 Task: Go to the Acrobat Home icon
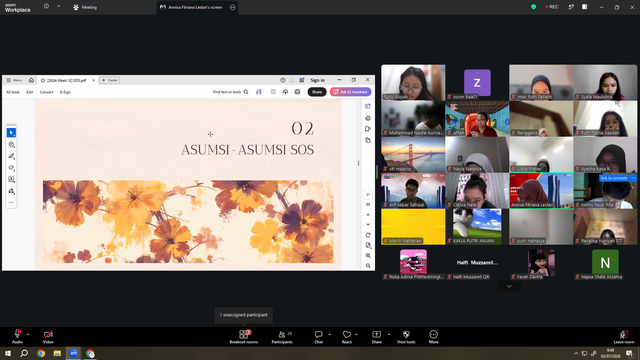[x=31, y=80]
